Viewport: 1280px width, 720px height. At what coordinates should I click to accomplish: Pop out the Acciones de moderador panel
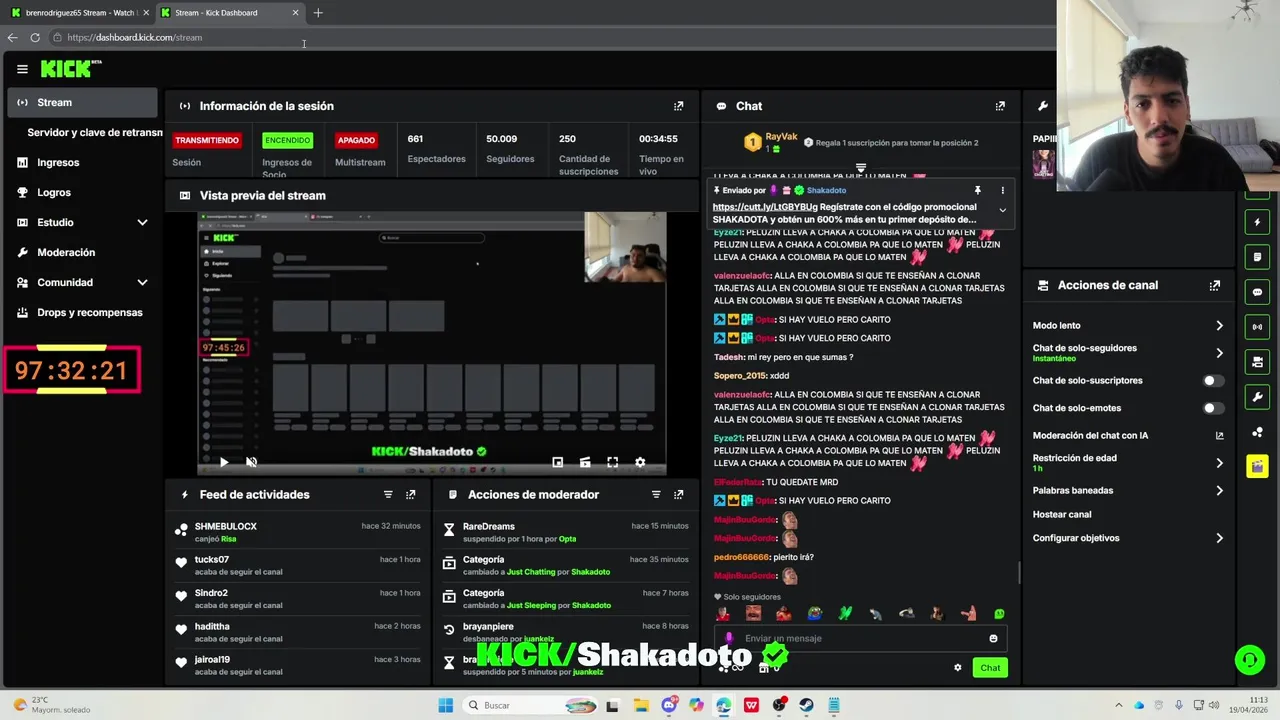coord(679,495)
